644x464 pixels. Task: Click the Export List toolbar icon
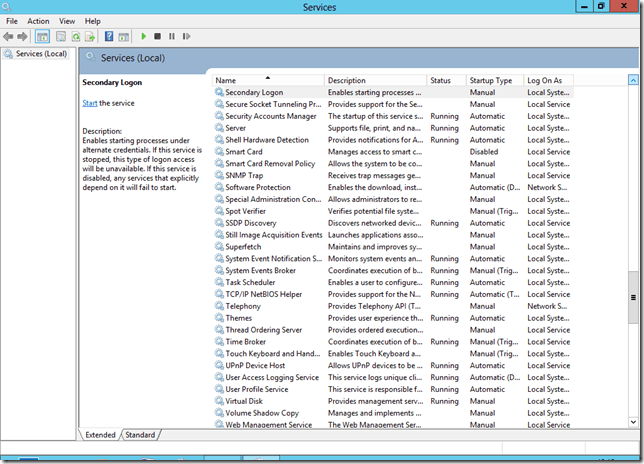click(x=90, y=36)
